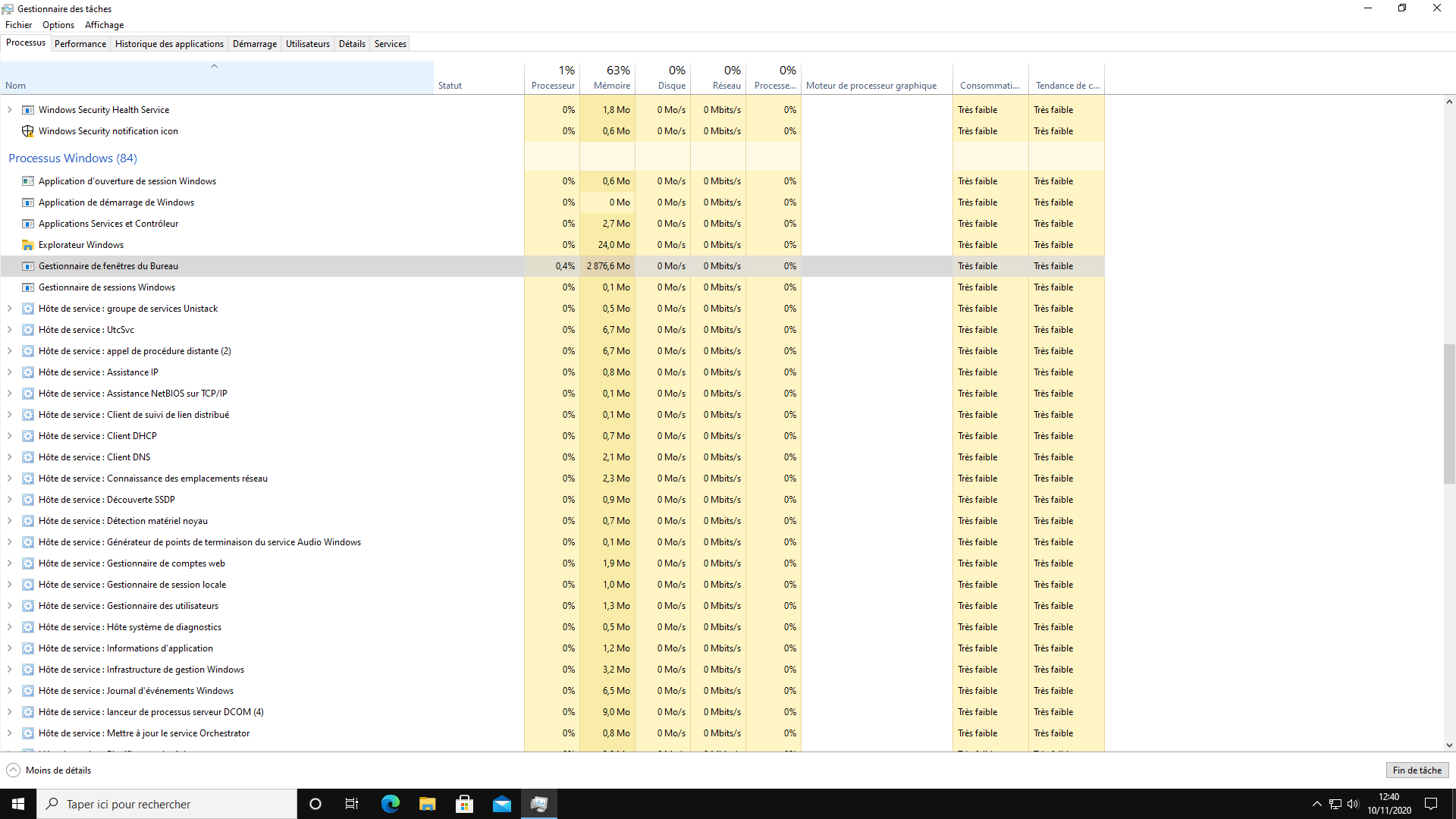This screenshot has height=819, width=1456.
Task: Open Task View on the taskbar
Action: (x=352, y=804)
